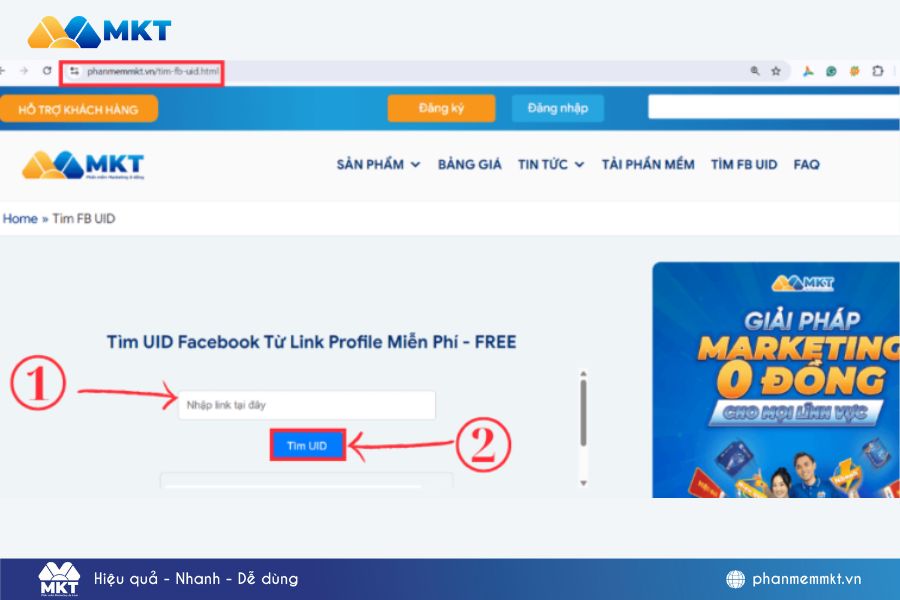Bookmark the page with the star icon

776,71
